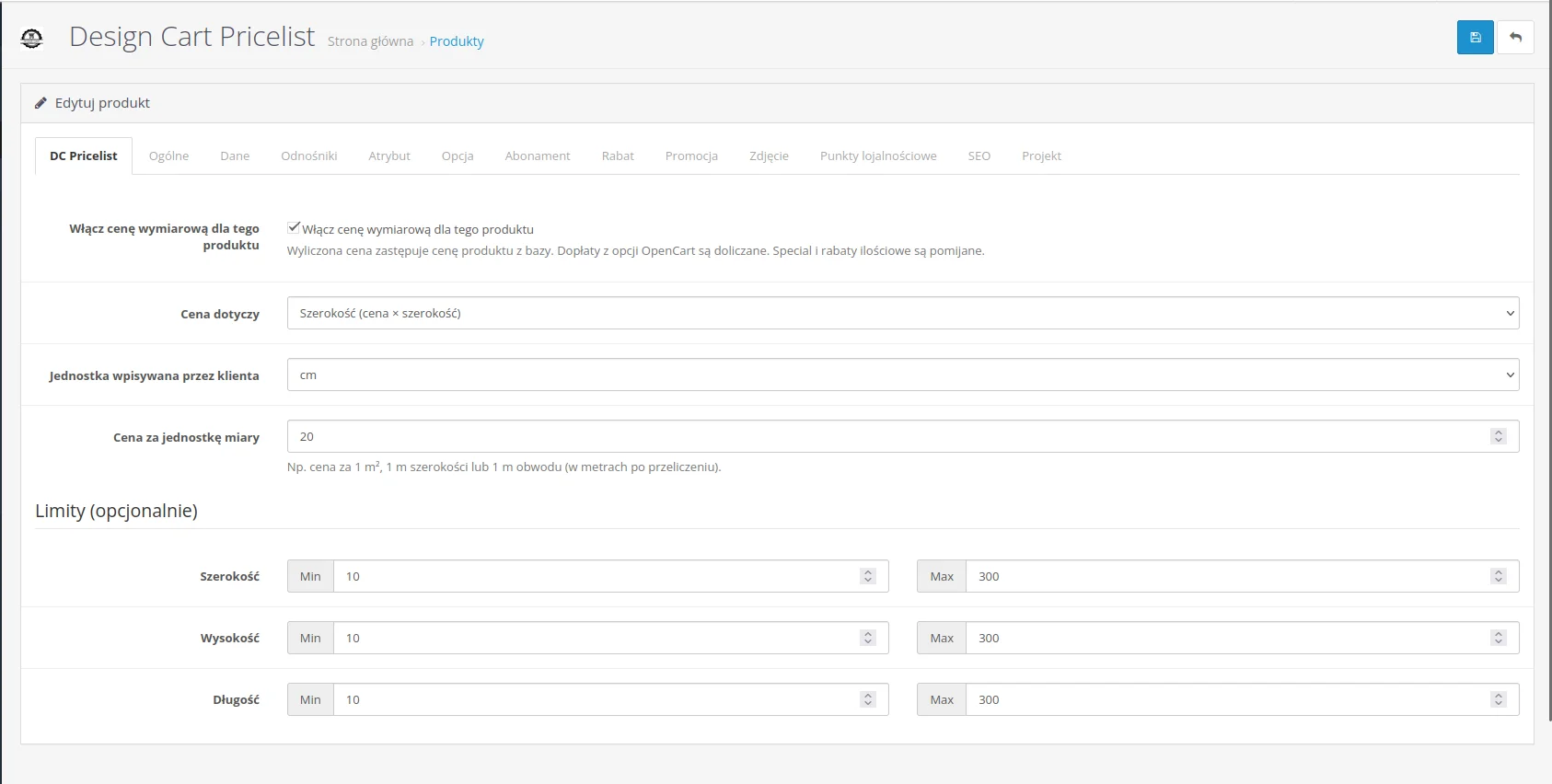Switch to the Projekt tab

click(x=1041, y=156)
